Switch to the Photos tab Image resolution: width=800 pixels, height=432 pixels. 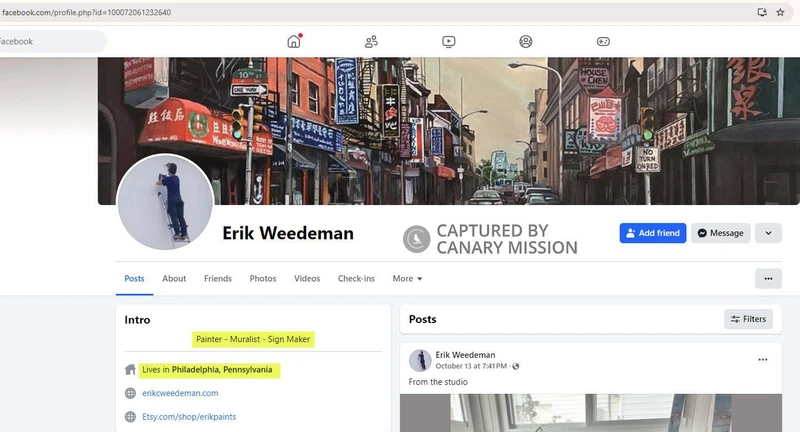[x=263, y=278]
